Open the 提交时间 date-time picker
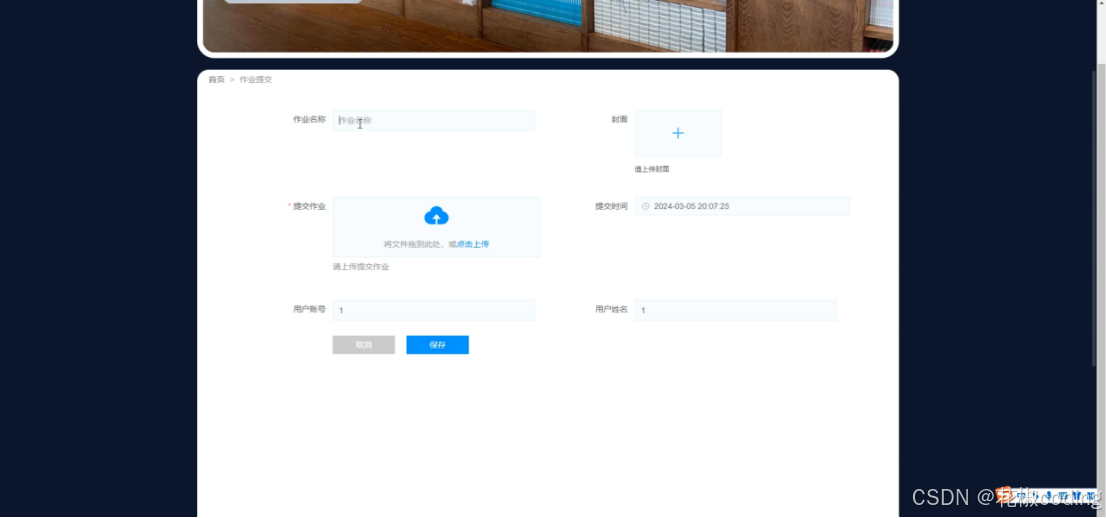The image size is (1106, 518). (742, 206)
